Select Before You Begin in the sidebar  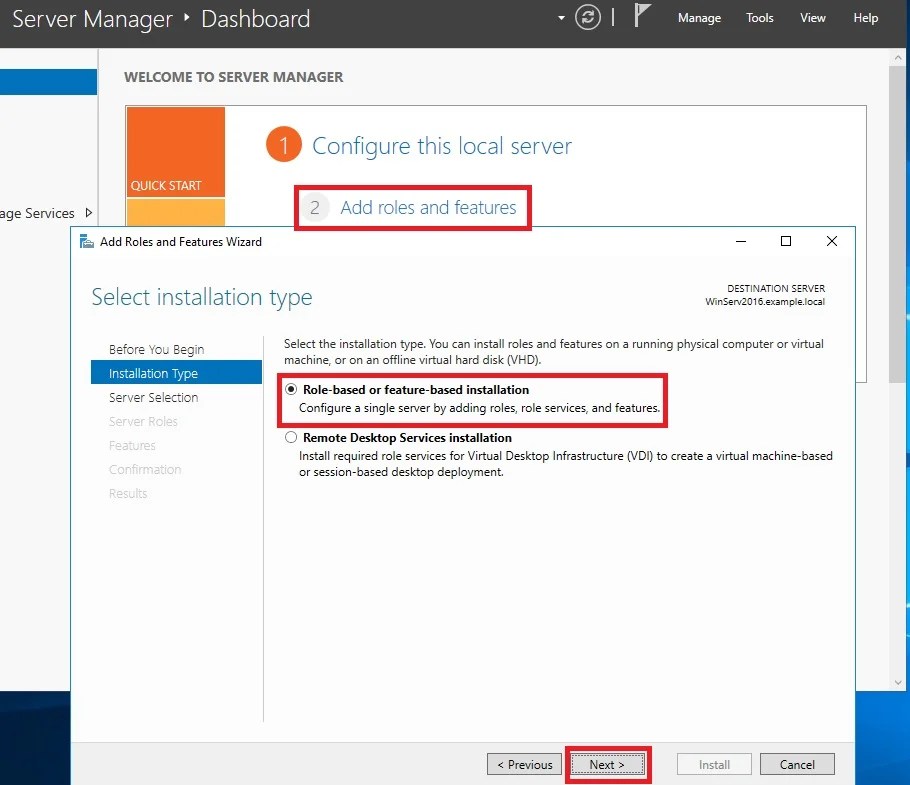pos(157,349)
